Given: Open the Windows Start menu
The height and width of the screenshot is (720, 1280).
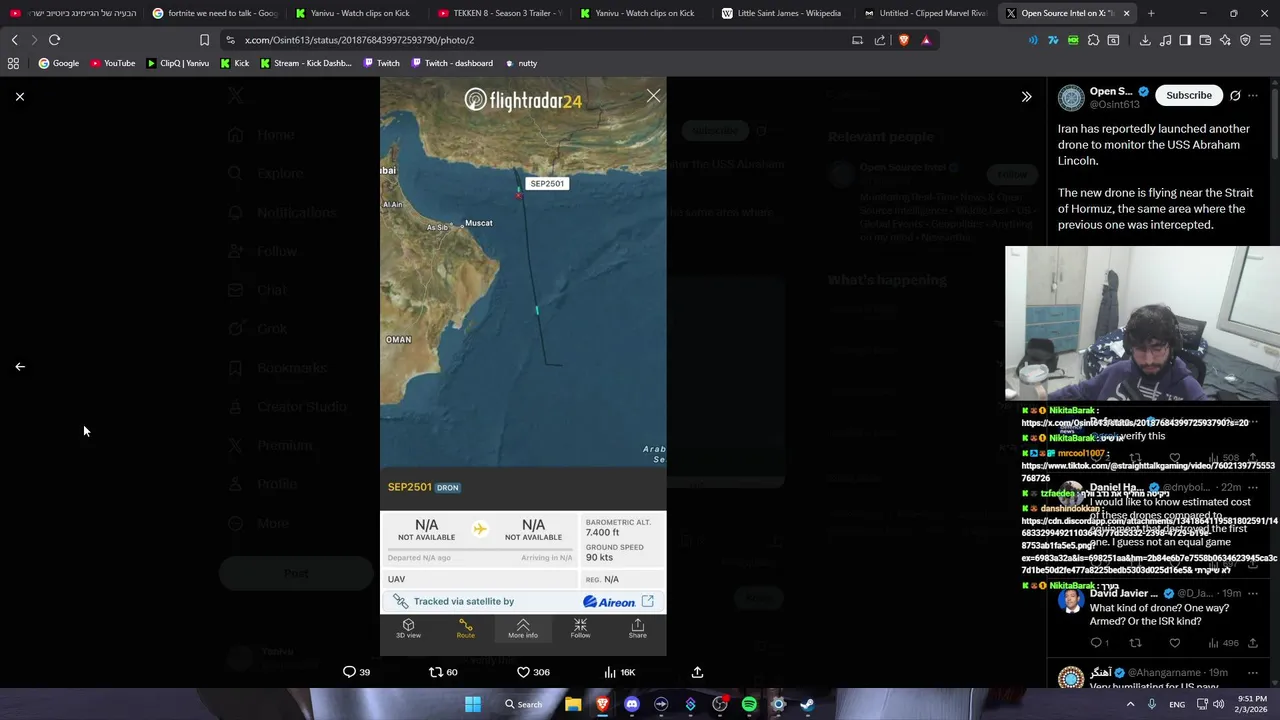Looking at the screenshot, I should pos(472,704).
